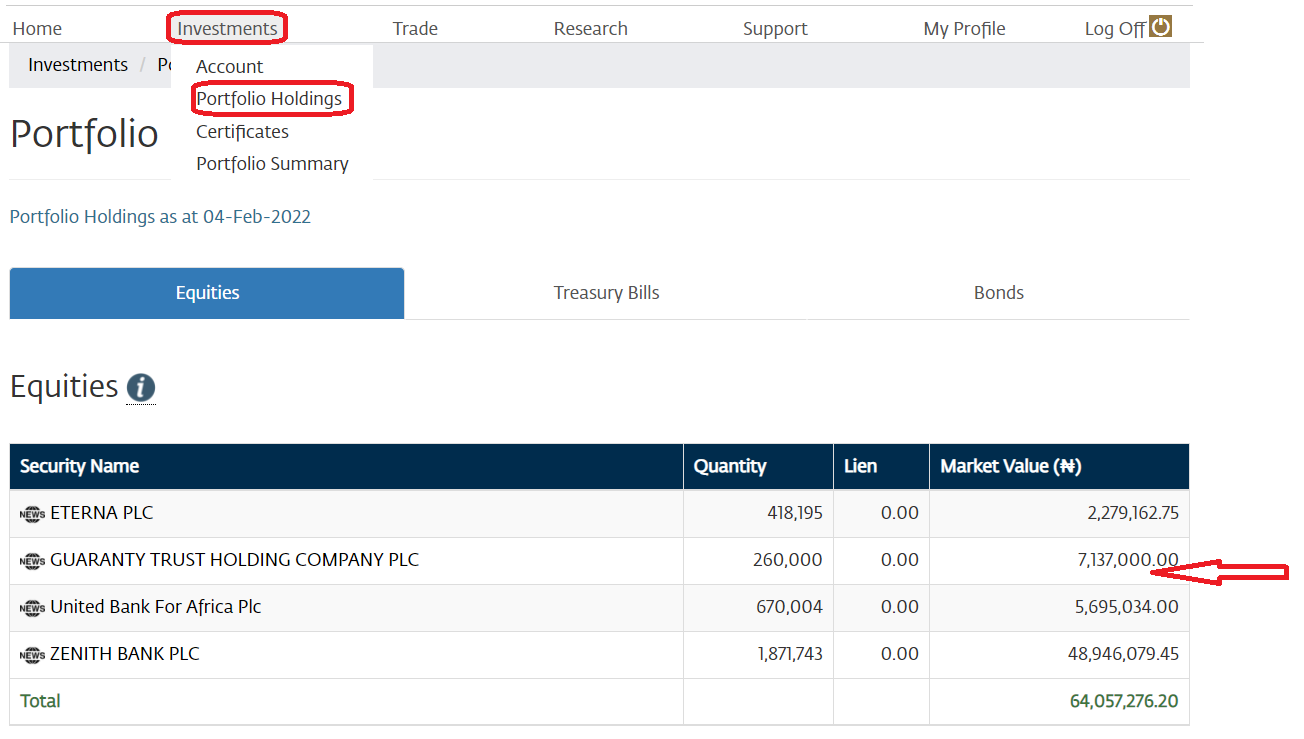The width and height of the screenshot is (1304, 739).
Task: Click the Investments breadcrumb link
Action: [x=78, y=65]
